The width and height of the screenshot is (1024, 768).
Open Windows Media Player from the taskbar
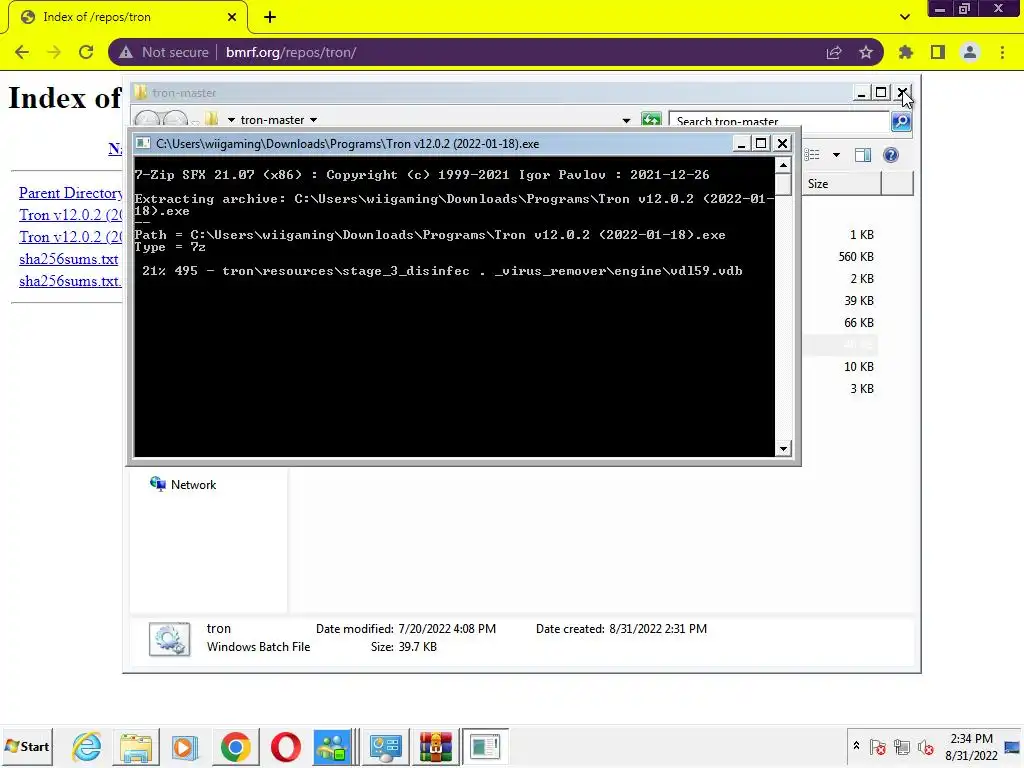tap(185, 746)
